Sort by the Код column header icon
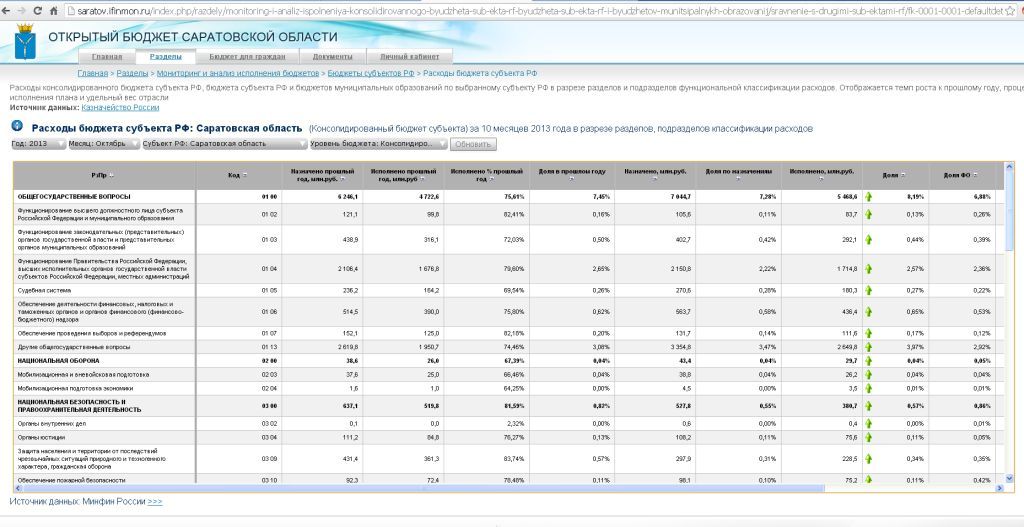 tap(245, 175)
